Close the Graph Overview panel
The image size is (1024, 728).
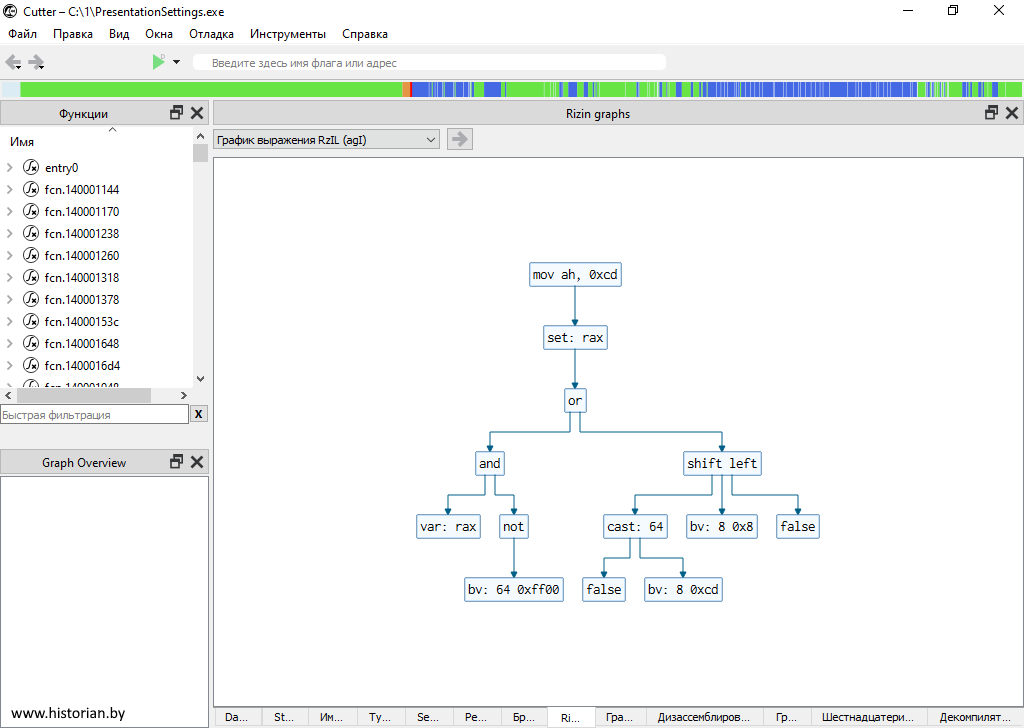(x=197, y=462)
